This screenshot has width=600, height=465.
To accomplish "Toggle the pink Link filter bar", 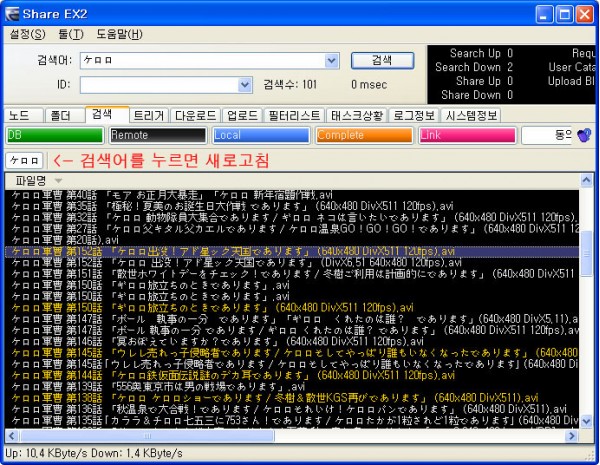I will click(467, 135).
